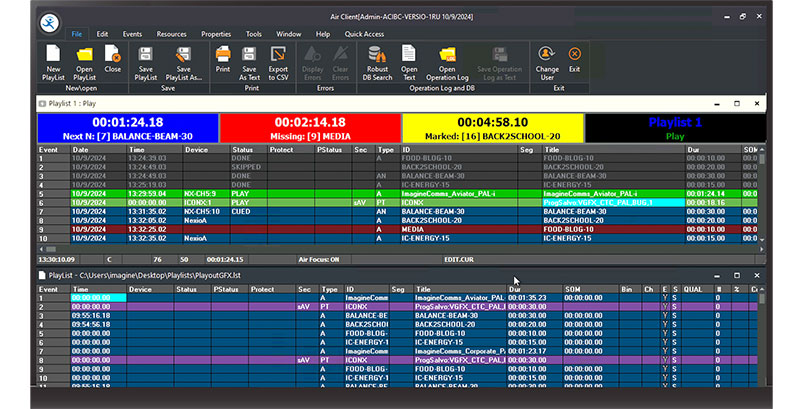This screenshot has width=800, height=409.
Task: Click the yellow Marked BACK2SCHOOL-20 panel
Action: 490,127
